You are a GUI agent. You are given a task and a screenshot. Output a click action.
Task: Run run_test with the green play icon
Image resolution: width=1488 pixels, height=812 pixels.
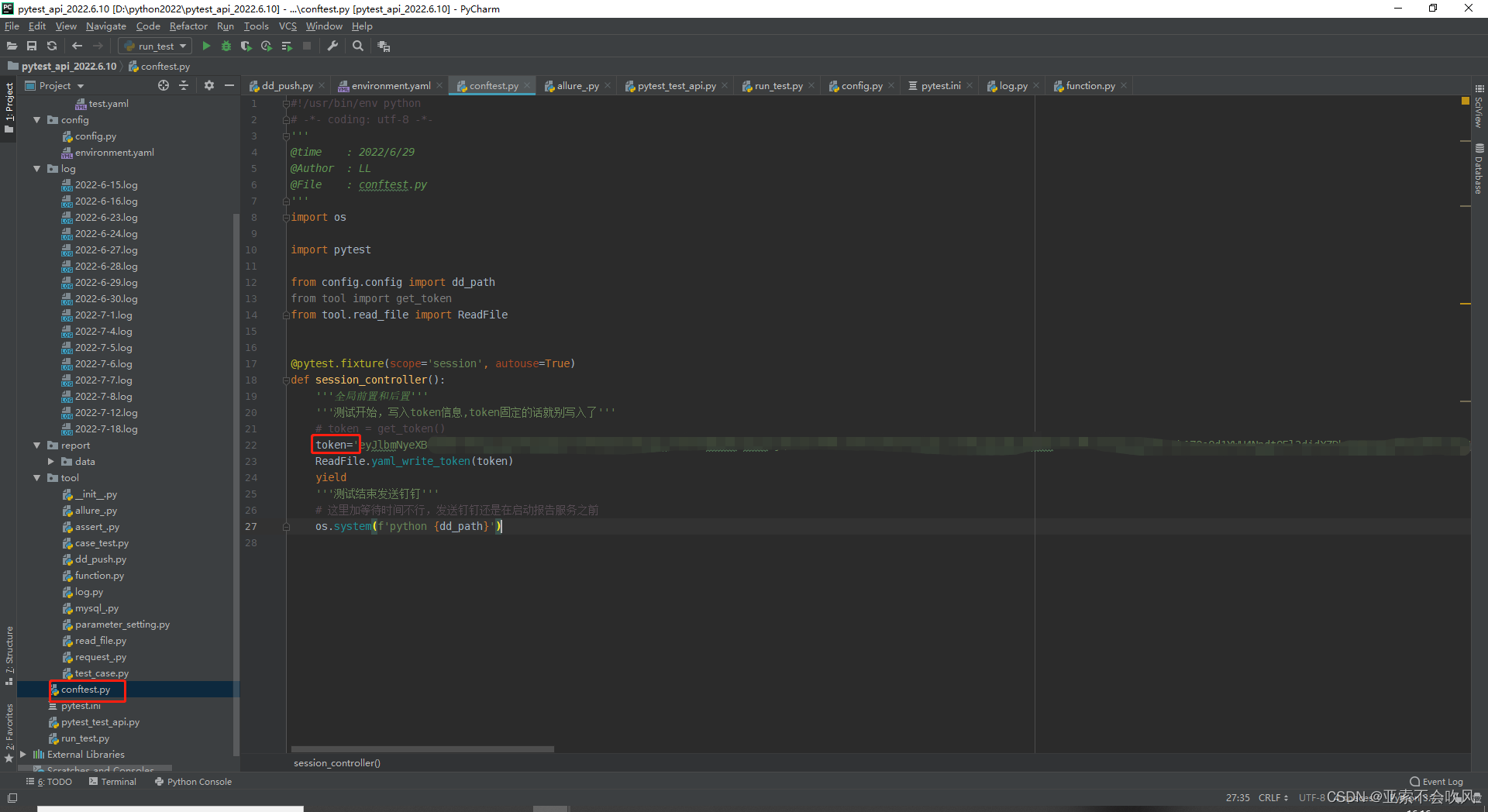(206, 46)
